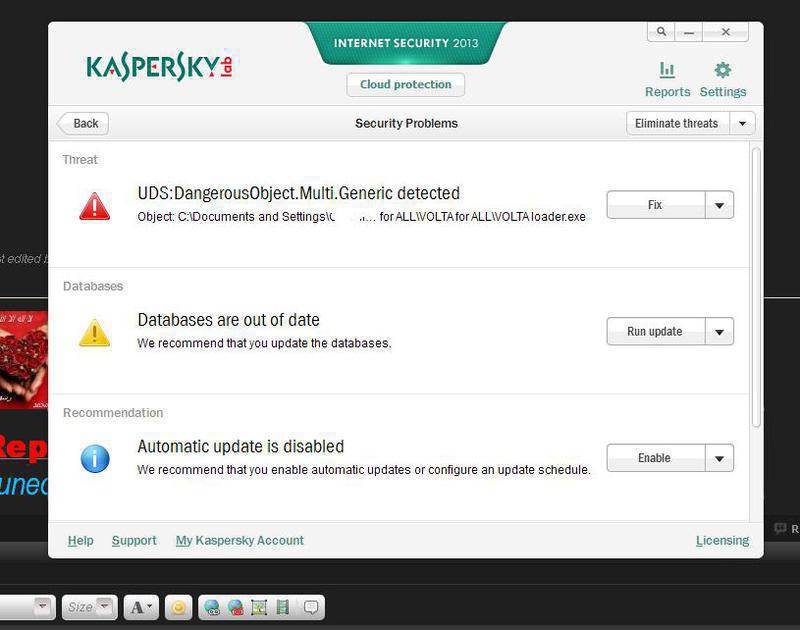Open the Reports chart icon
This screenshot has width=800, height=630.
pyautogui.click(x=667, y=70)
